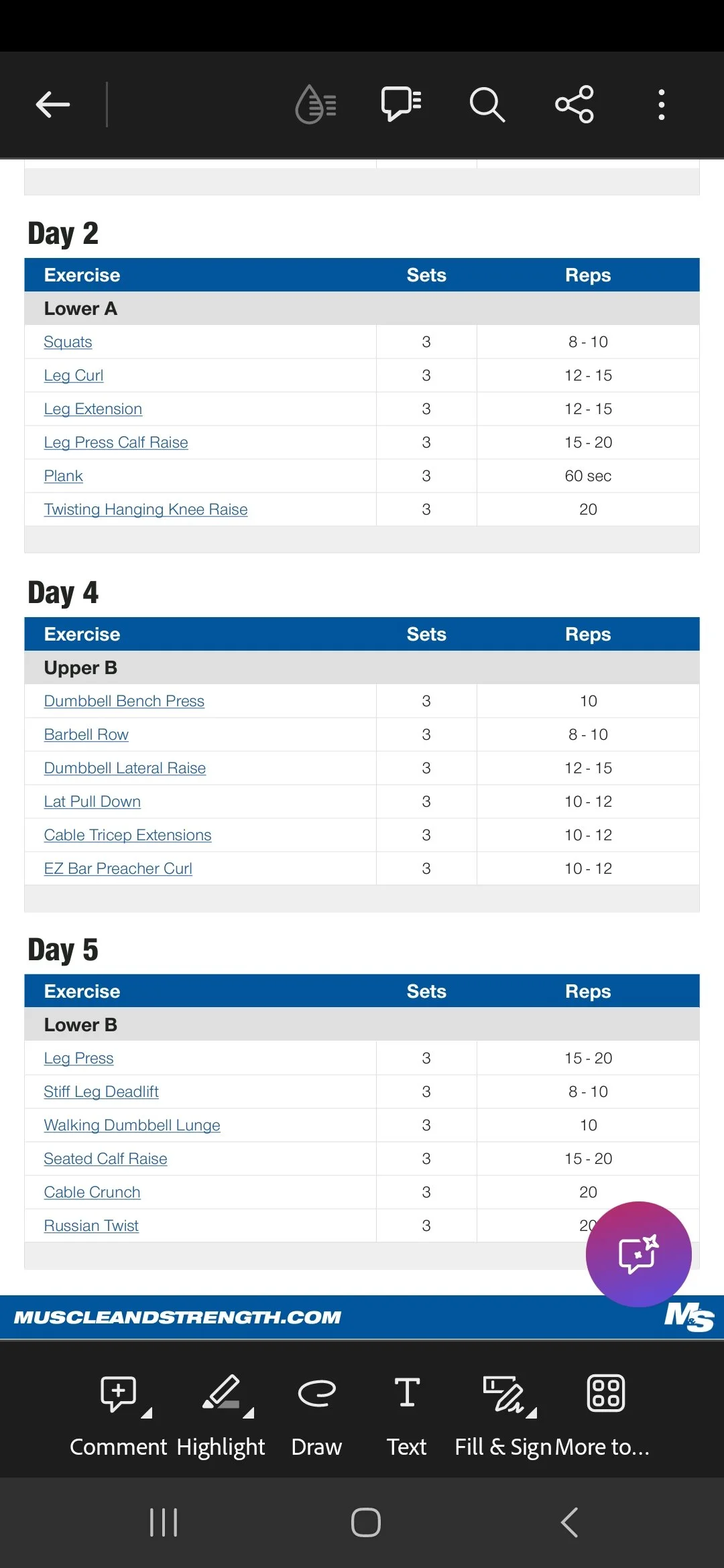This screenshot has width=724, height=1568.
Task: Open Twisting Hanging Knee Raise link
Action: coord(145,509)
